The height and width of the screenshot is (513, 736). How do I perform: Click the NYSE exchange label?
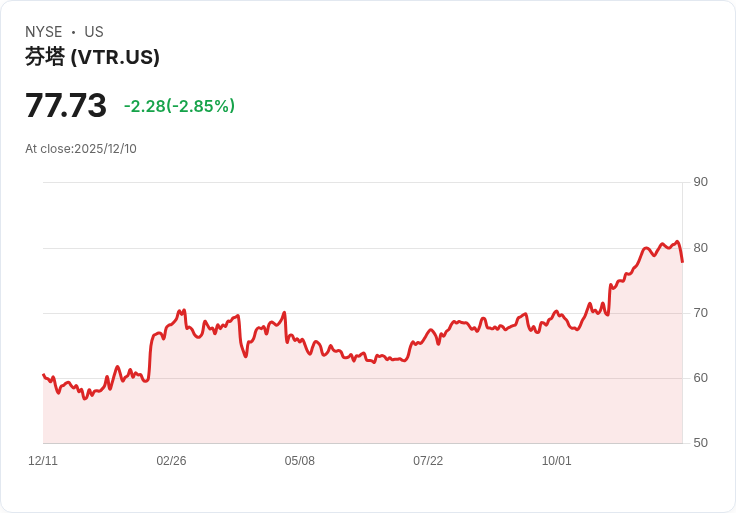point(44,32)
